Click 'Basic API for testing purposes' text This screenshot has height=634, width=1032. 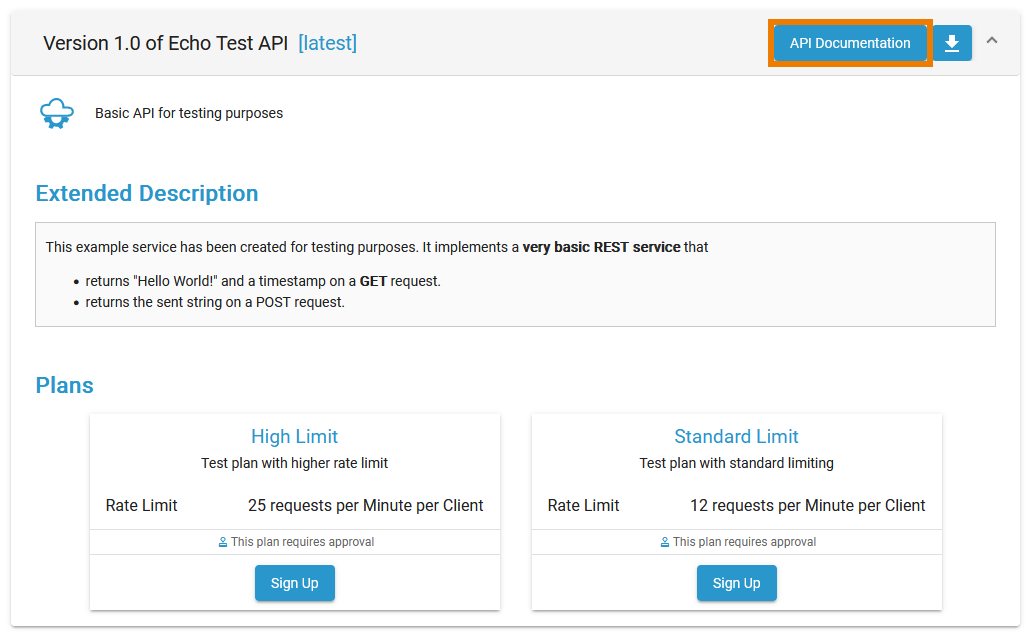[188, 112]
